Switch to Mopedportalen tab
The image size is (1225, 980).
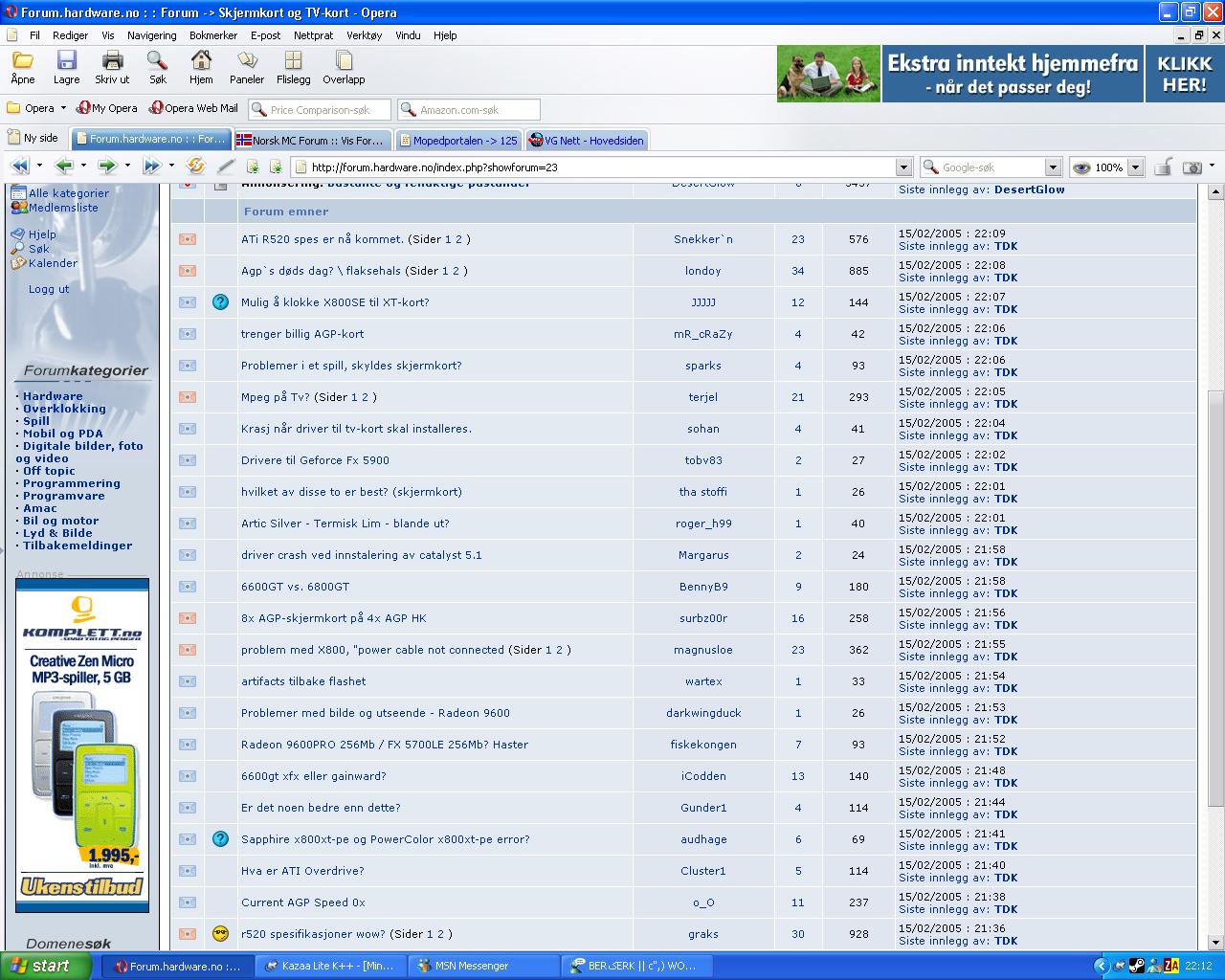[x=457, y=140]
